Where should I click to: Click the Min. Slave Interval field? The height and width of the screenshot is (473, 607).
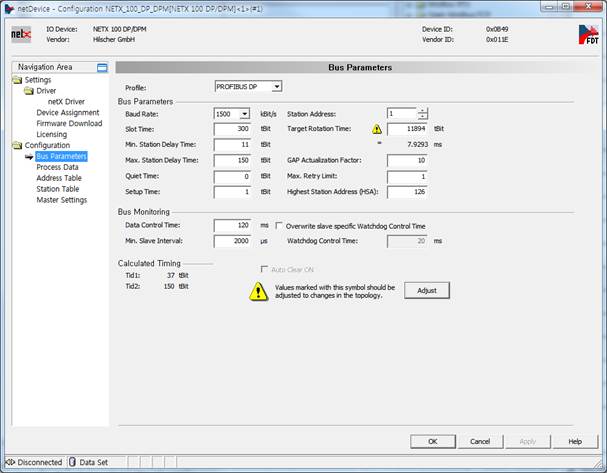pyautogui.click(x=232, y=241)
